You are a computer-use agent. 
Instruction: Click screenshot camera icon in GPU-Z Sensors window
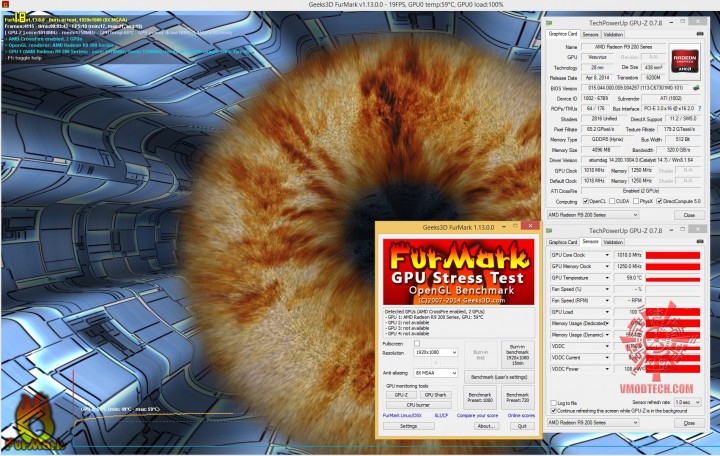[x=700, y=242]
